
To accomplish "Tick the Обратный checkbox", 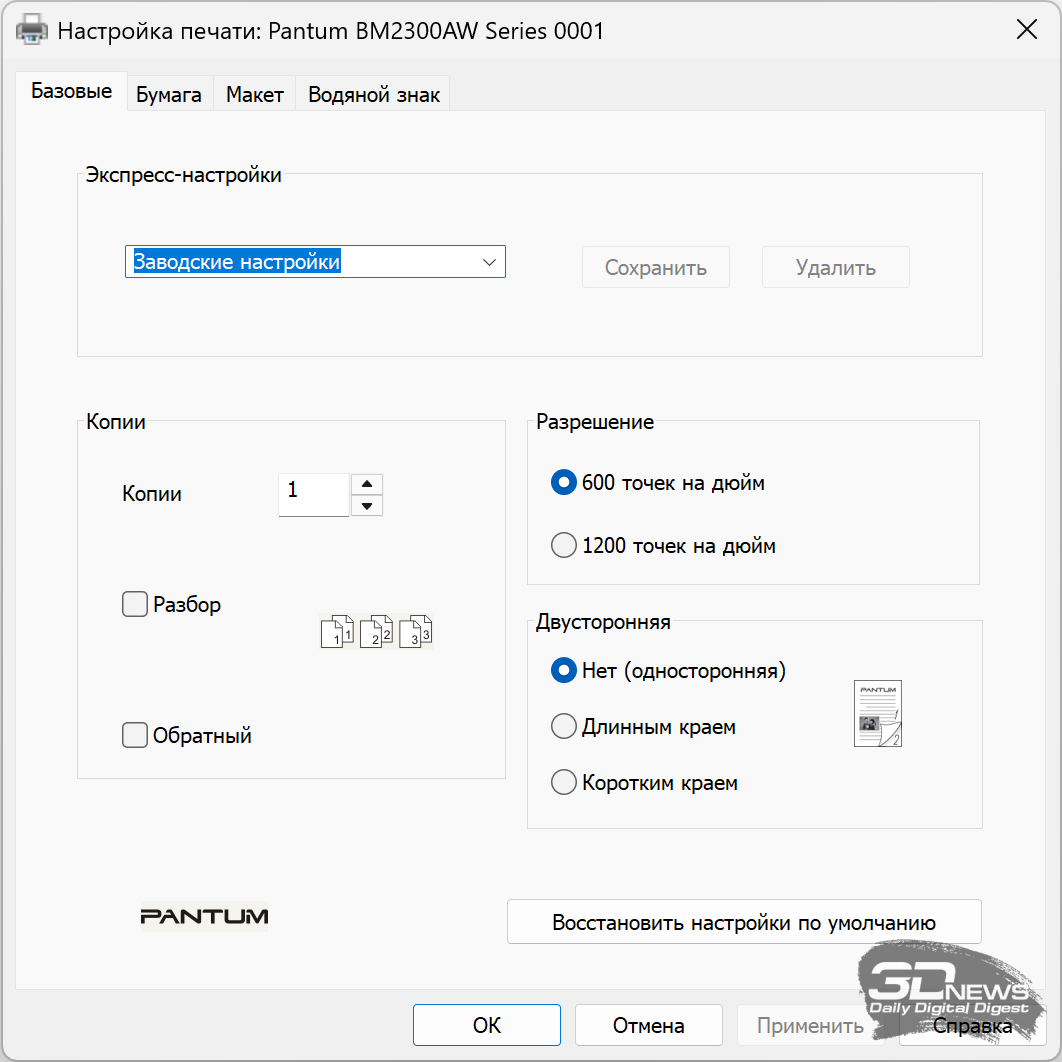I will (135, 735).
